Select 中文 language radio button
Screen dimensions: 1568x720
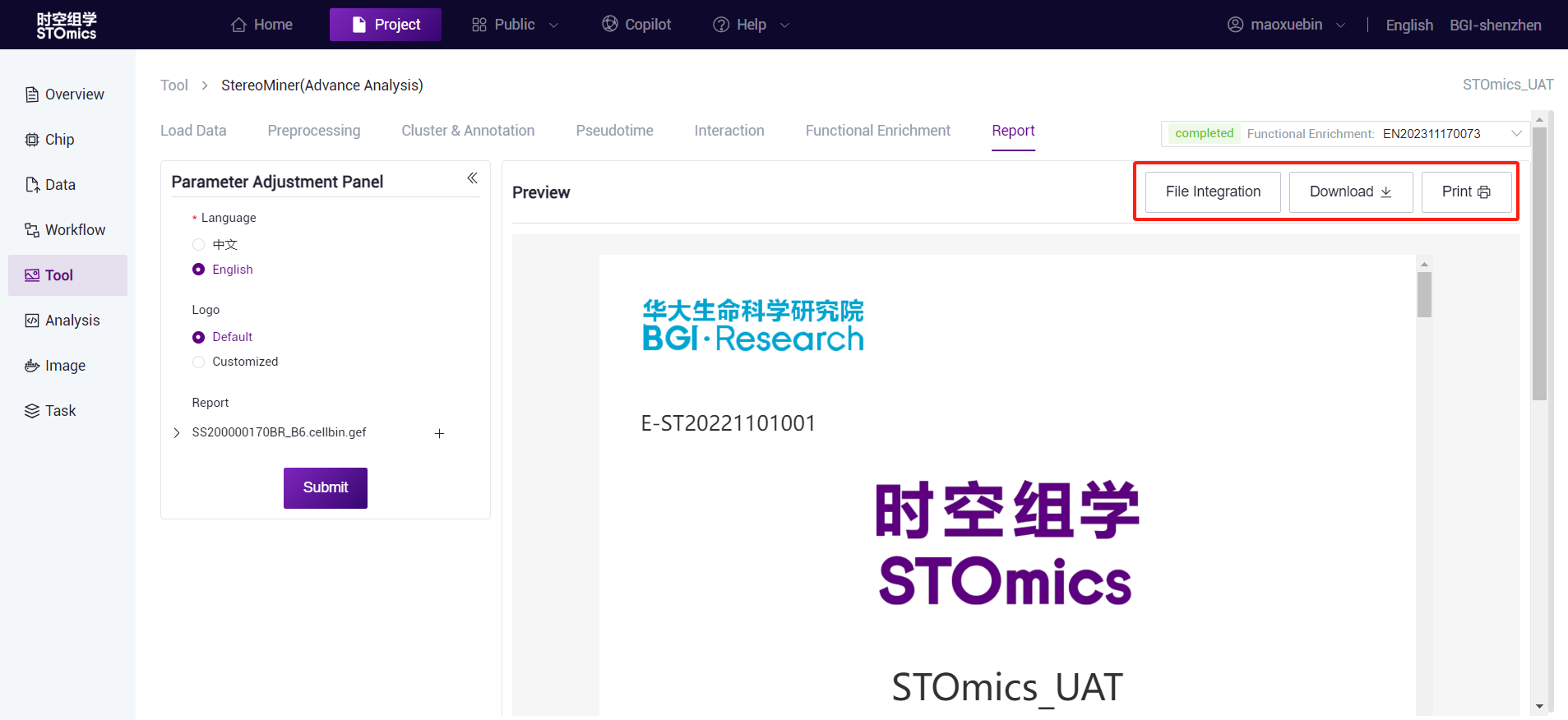point(198,245)
